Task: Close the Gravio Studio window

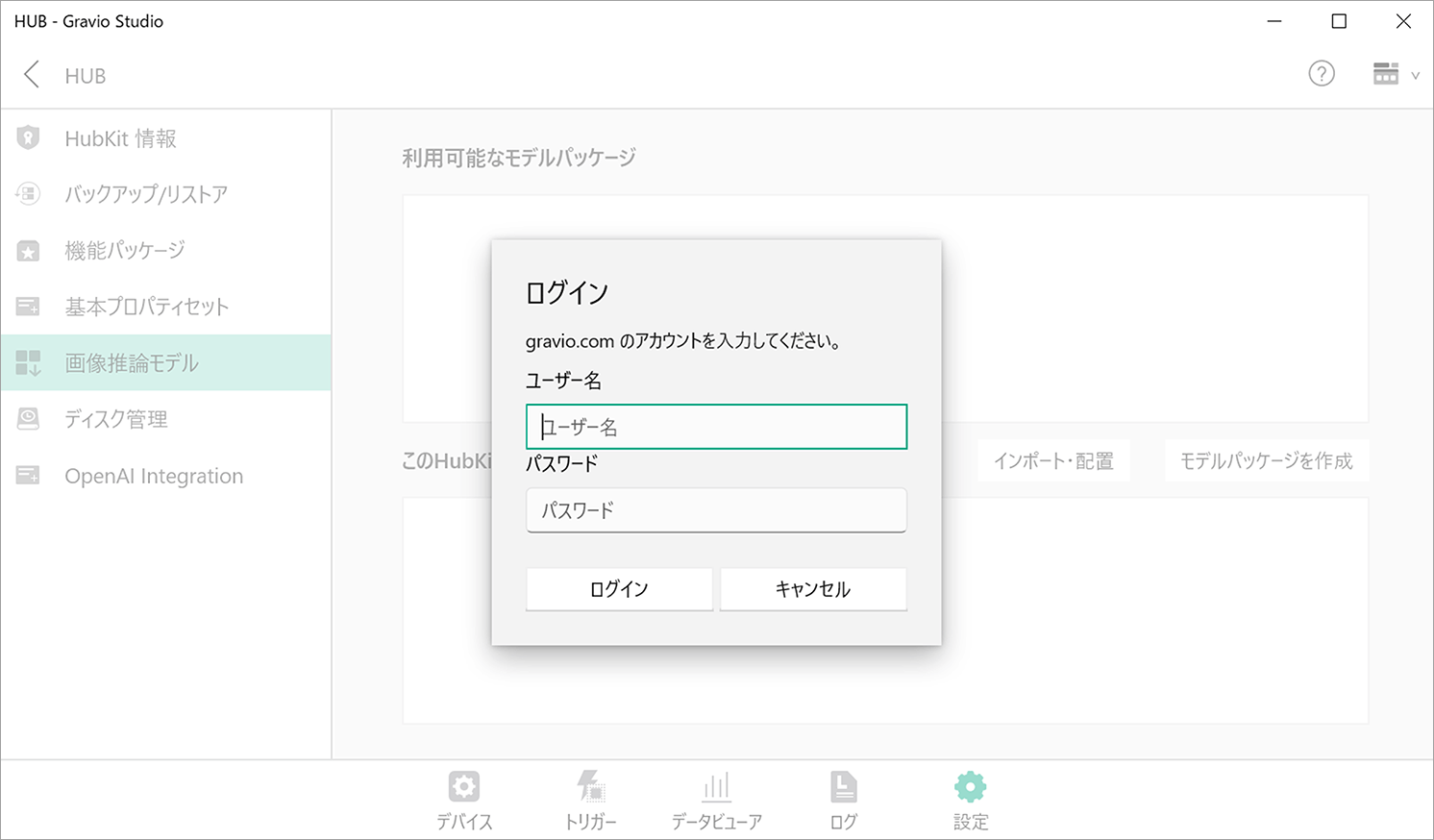Action: coord(1403,21)
